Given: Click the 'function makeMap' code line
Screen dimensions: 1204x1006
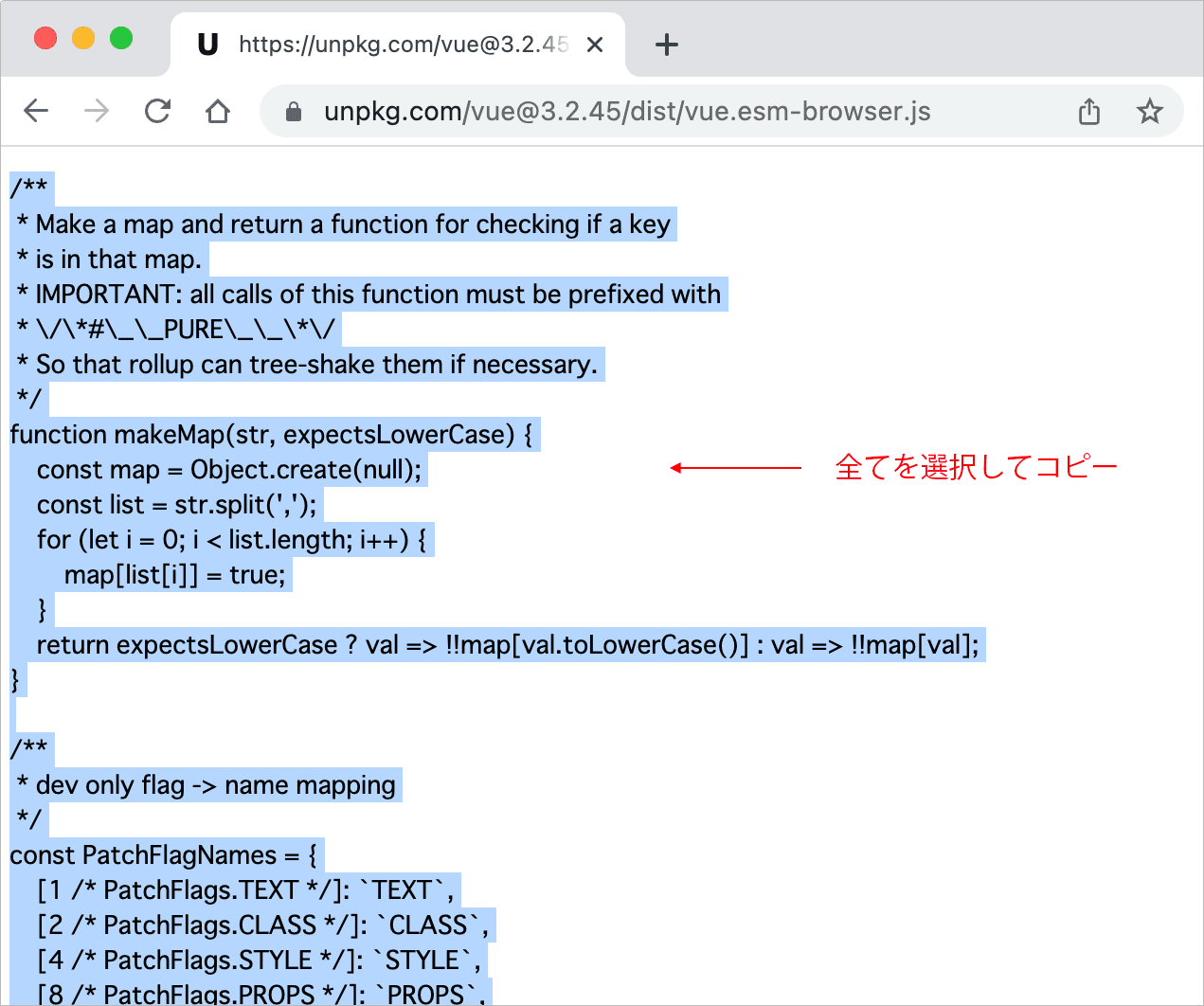Looking at the screenshot, I should pos(271,435).
